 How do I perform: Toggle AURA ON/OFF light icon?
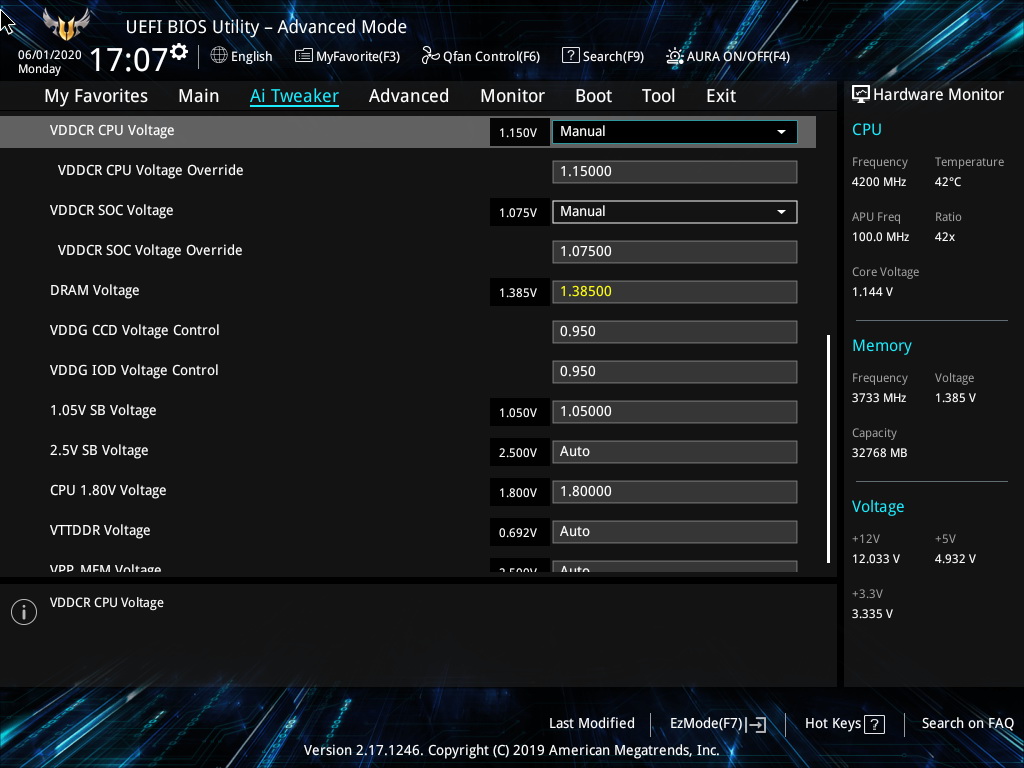click(675, 56)
